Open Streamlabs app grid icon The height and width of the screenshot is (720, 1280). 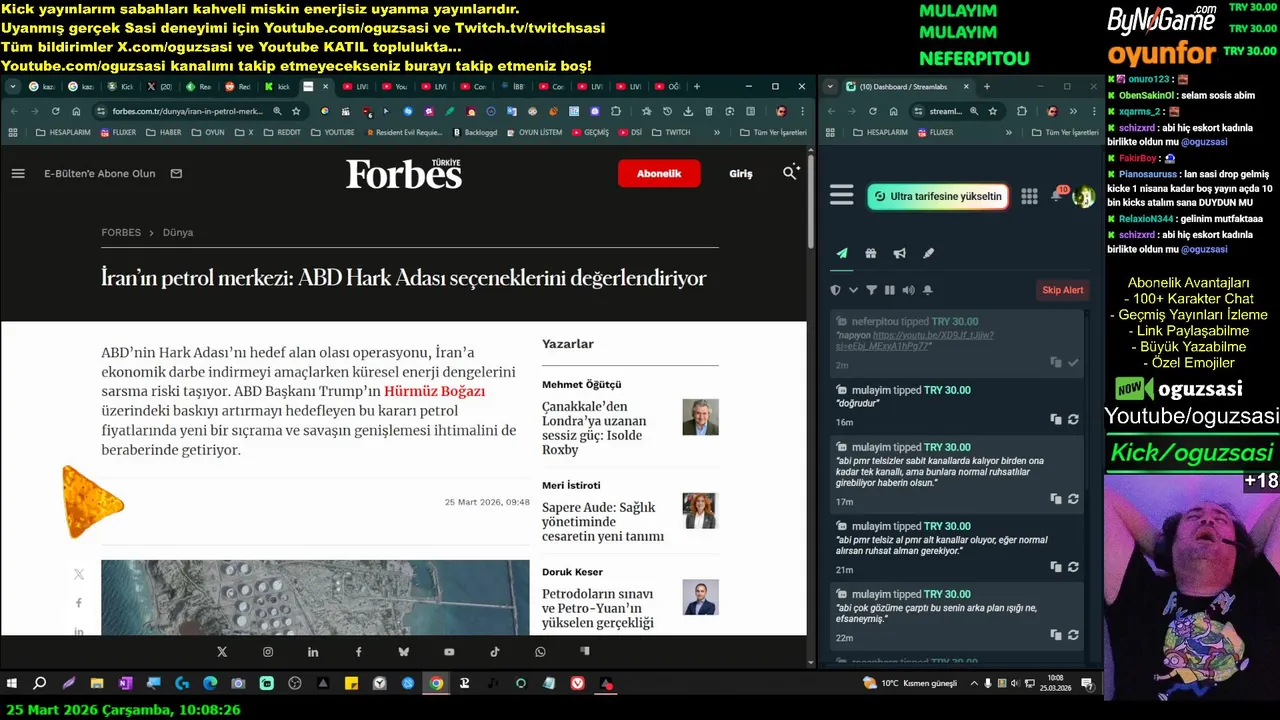tap(1029, 196)
